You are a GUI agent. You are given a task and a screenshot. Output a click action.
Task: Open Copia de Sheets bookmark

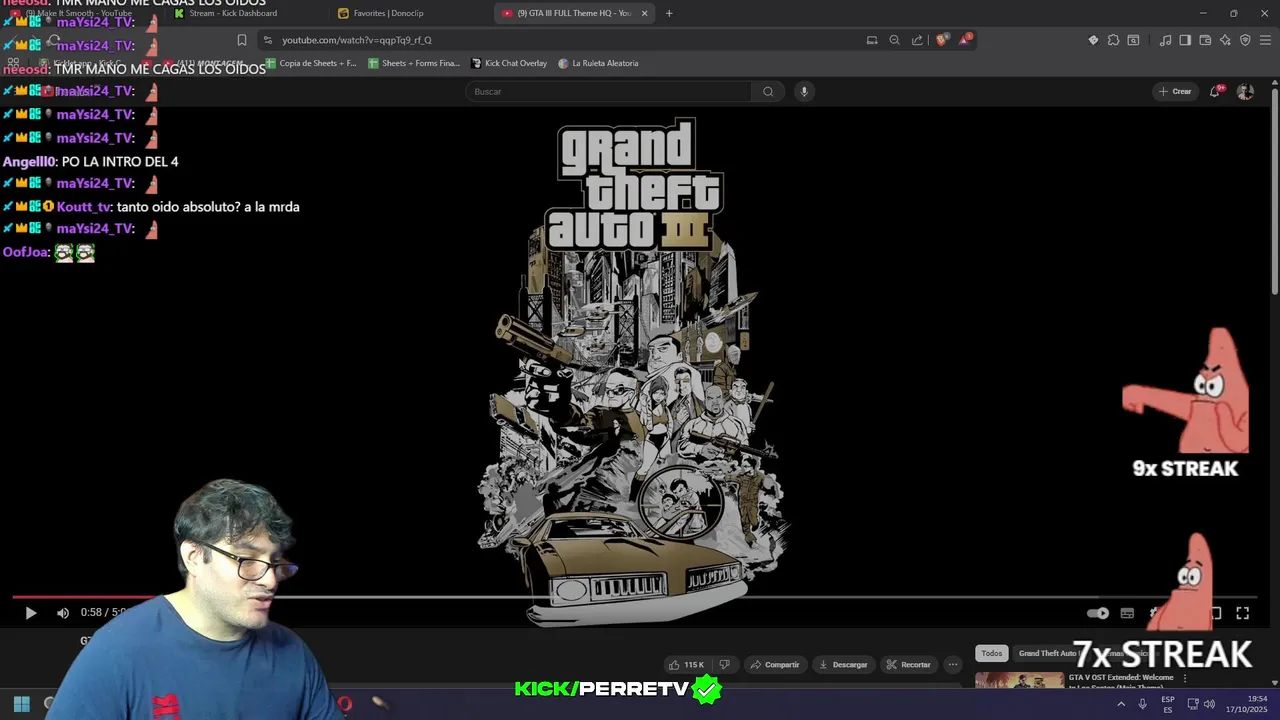click(311, 63)
